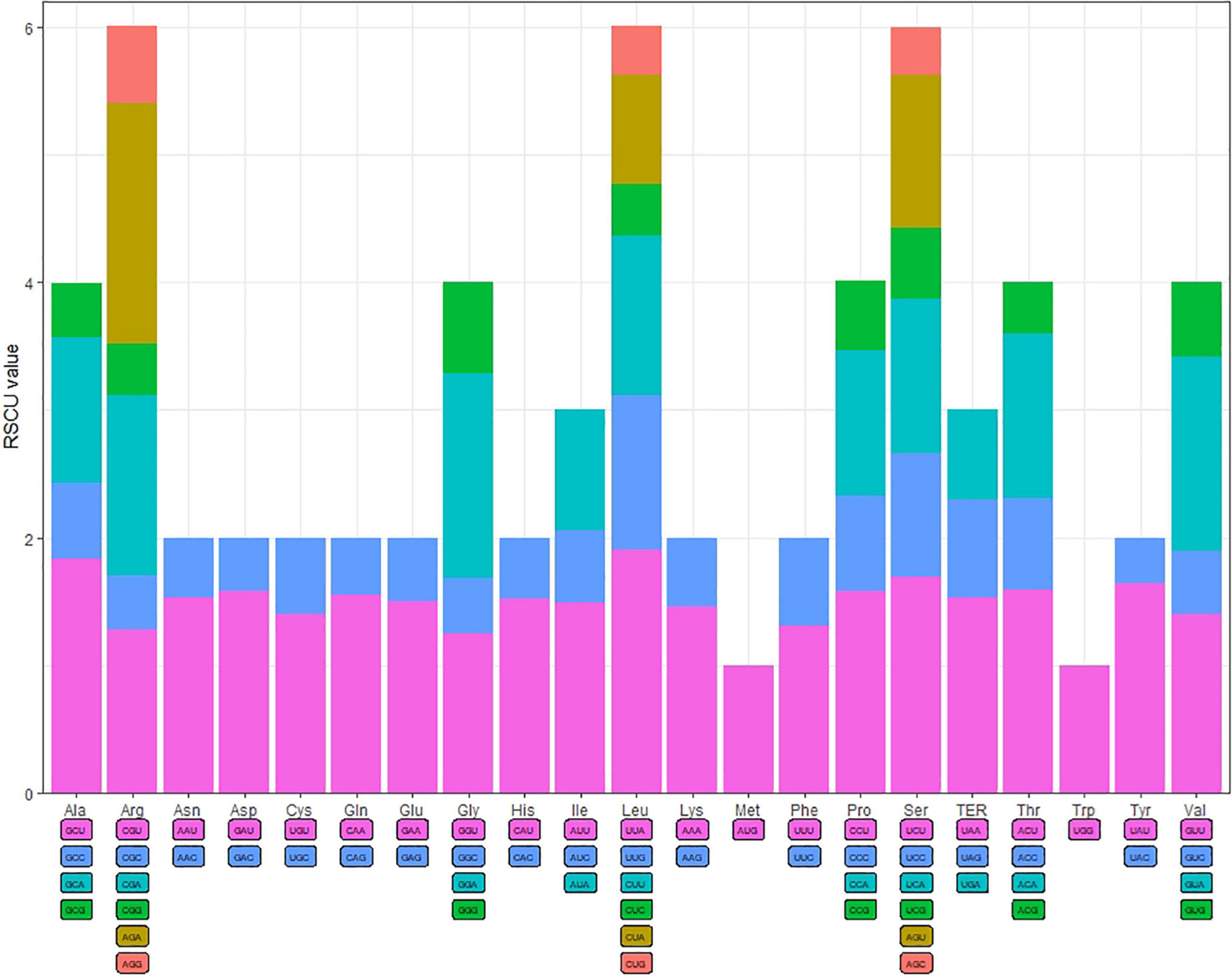1232x978 pixels.
Task: Select the GGG green codon label
Action: point(468,910)
